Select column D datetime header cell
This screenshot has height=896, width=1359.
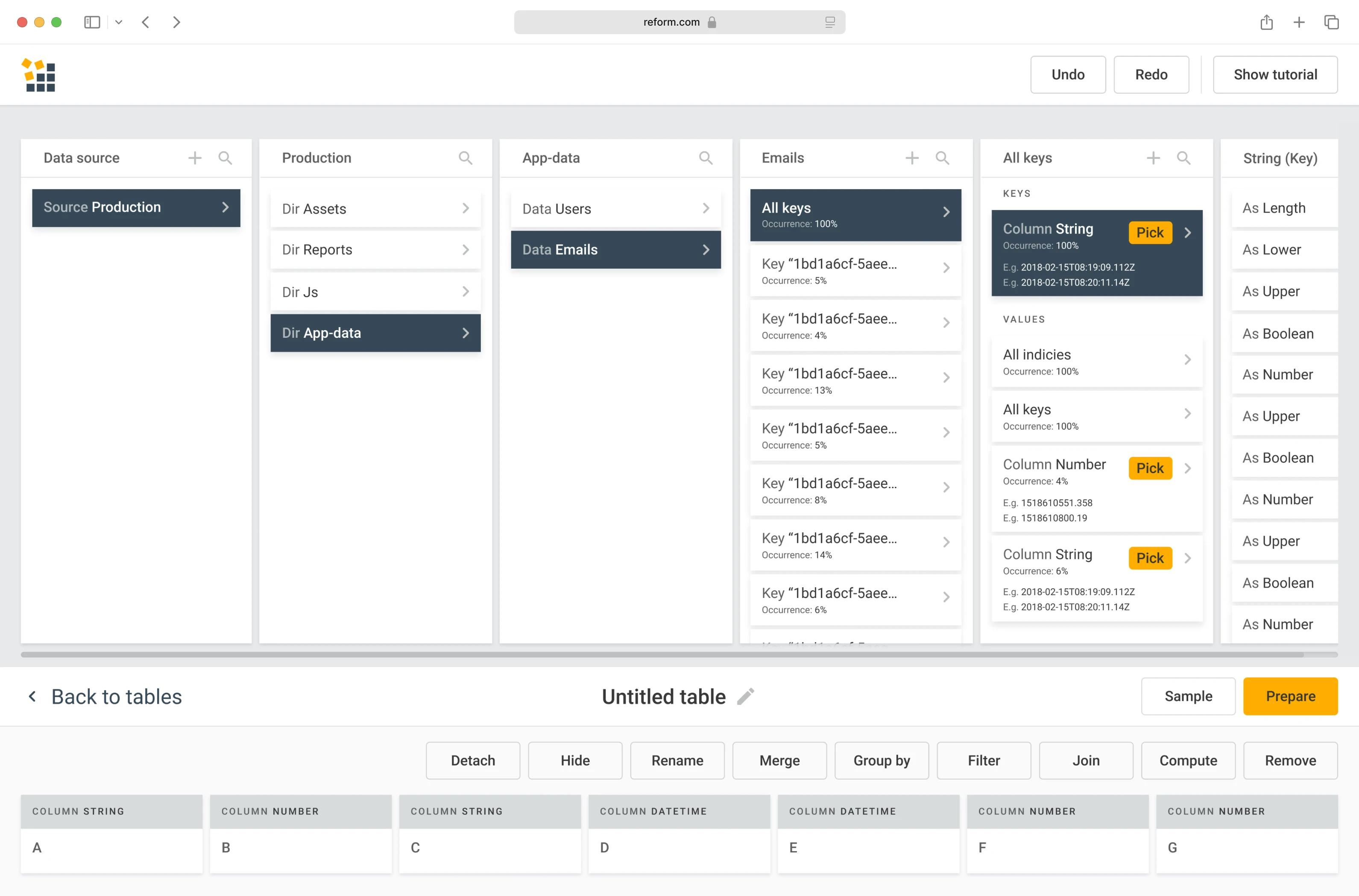(x=679, y=811)
